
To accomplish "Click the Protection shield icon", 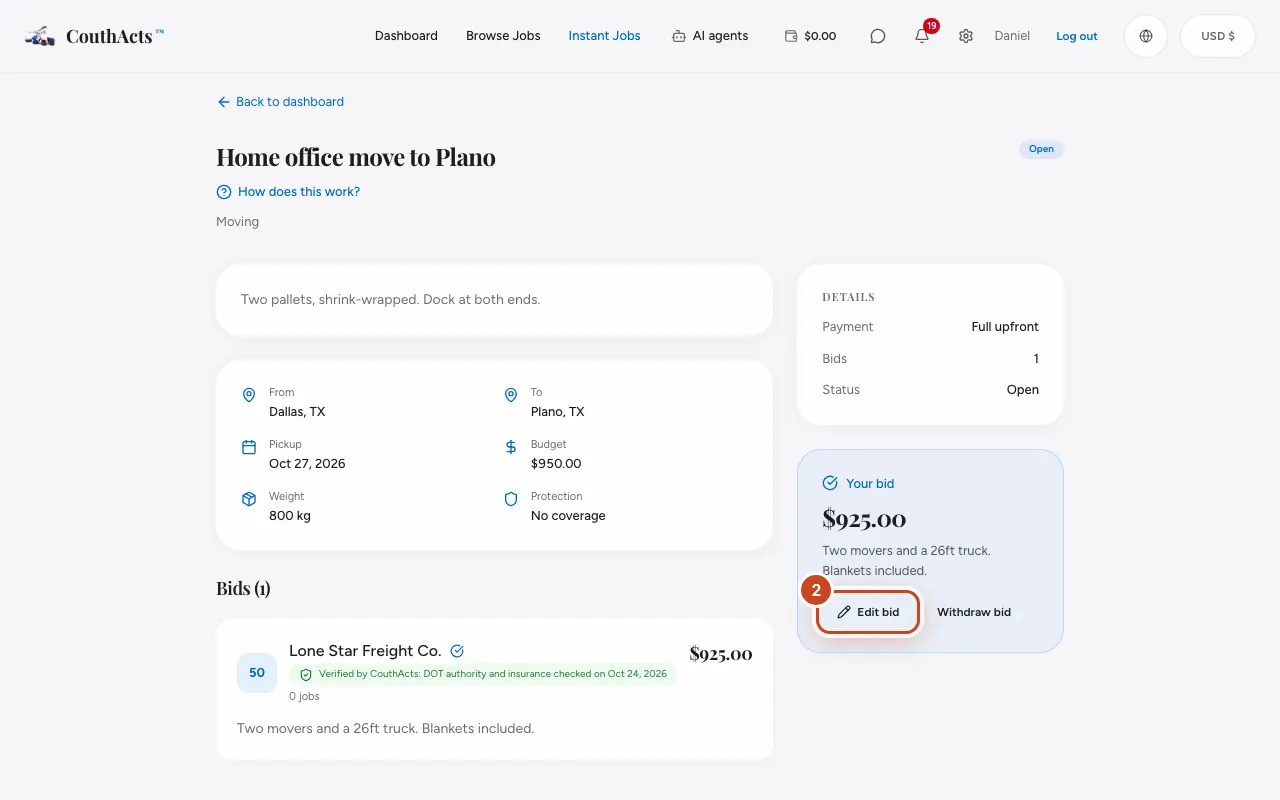I will [511, 499].
